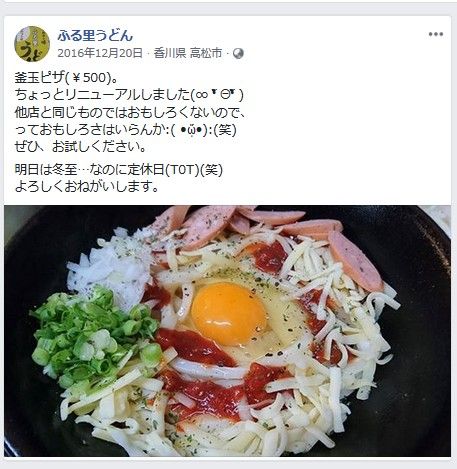Open the 釜玉ピザ food photo
This screenshot has height=469, width=457.
coord(227,331)
